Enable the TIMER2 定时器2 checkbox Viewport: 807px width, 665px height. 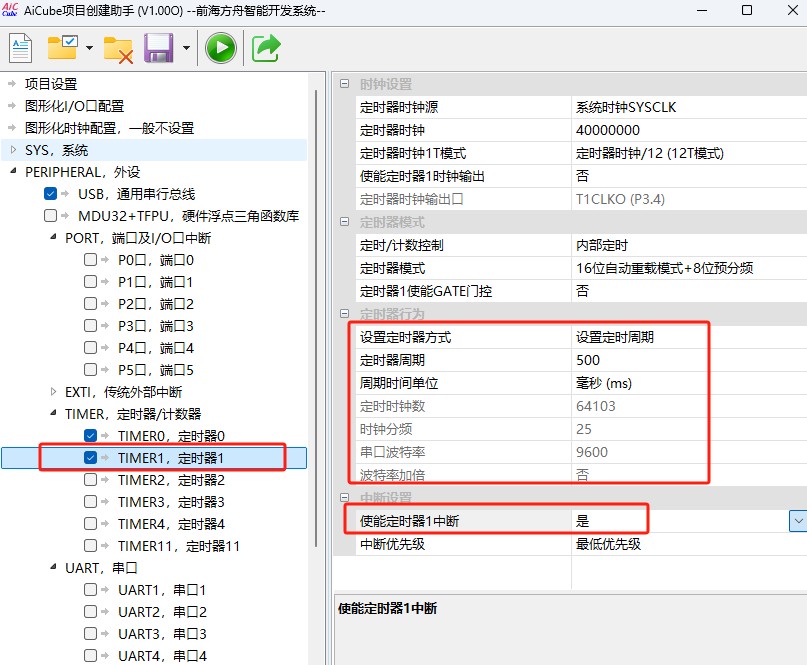point(91,480)
